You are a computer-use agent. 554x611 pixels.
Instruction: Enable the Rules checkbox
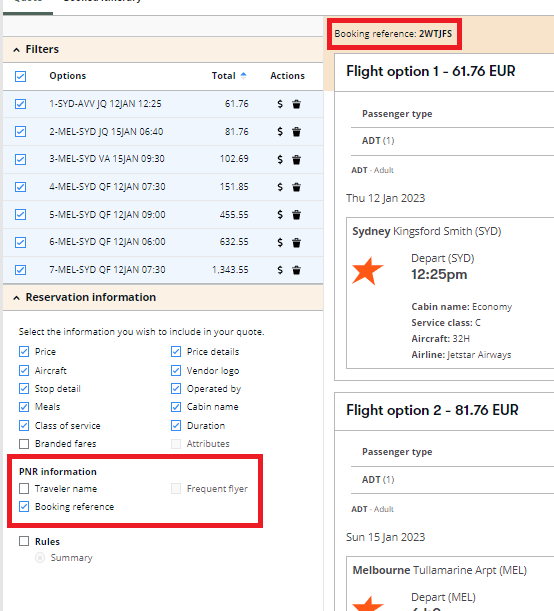pyautogui.click(x=24, y=541)
